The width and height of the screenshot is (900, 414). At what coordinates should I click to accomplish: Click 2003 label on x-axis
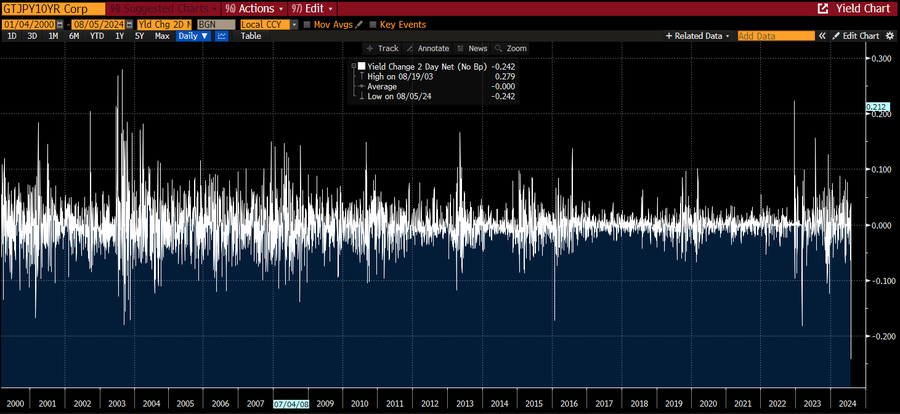pyautogui.click(x=118, y=404)
